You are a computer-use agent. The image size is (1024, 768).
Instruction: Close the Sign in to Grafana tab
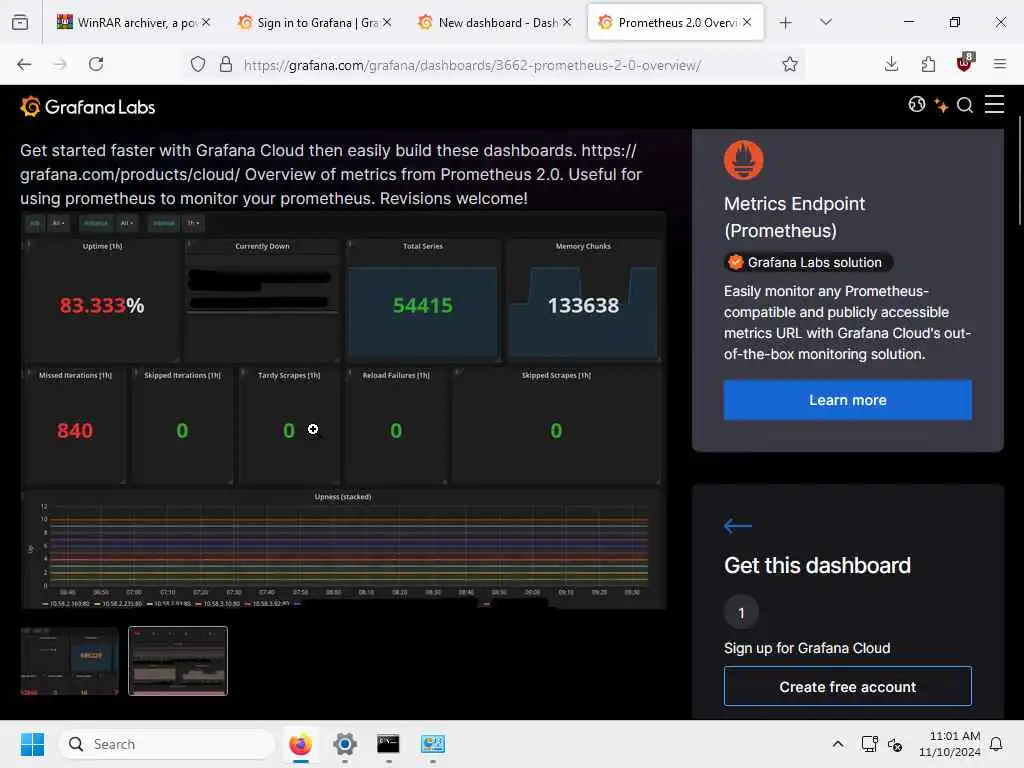pos(387,22)
